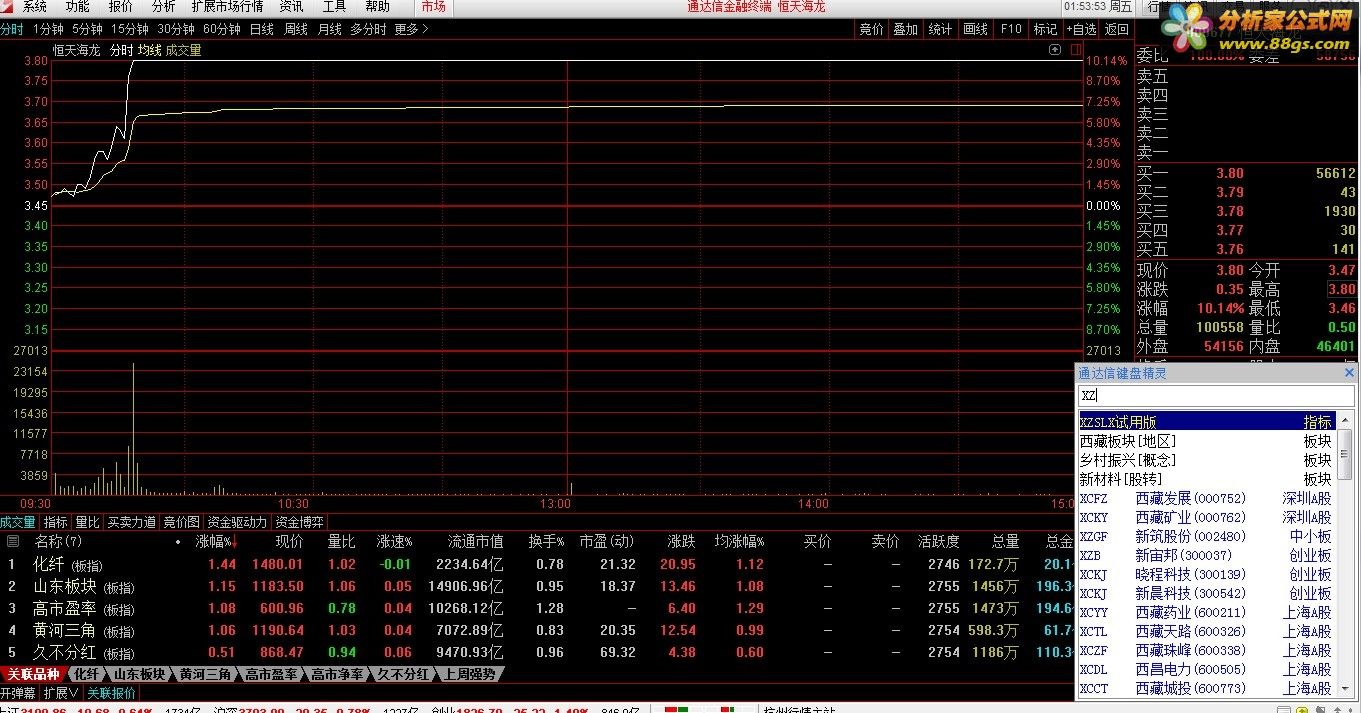Open the 系统 menu
The height and width of the screenshot is (713, 1361).
tap(35, 7)
